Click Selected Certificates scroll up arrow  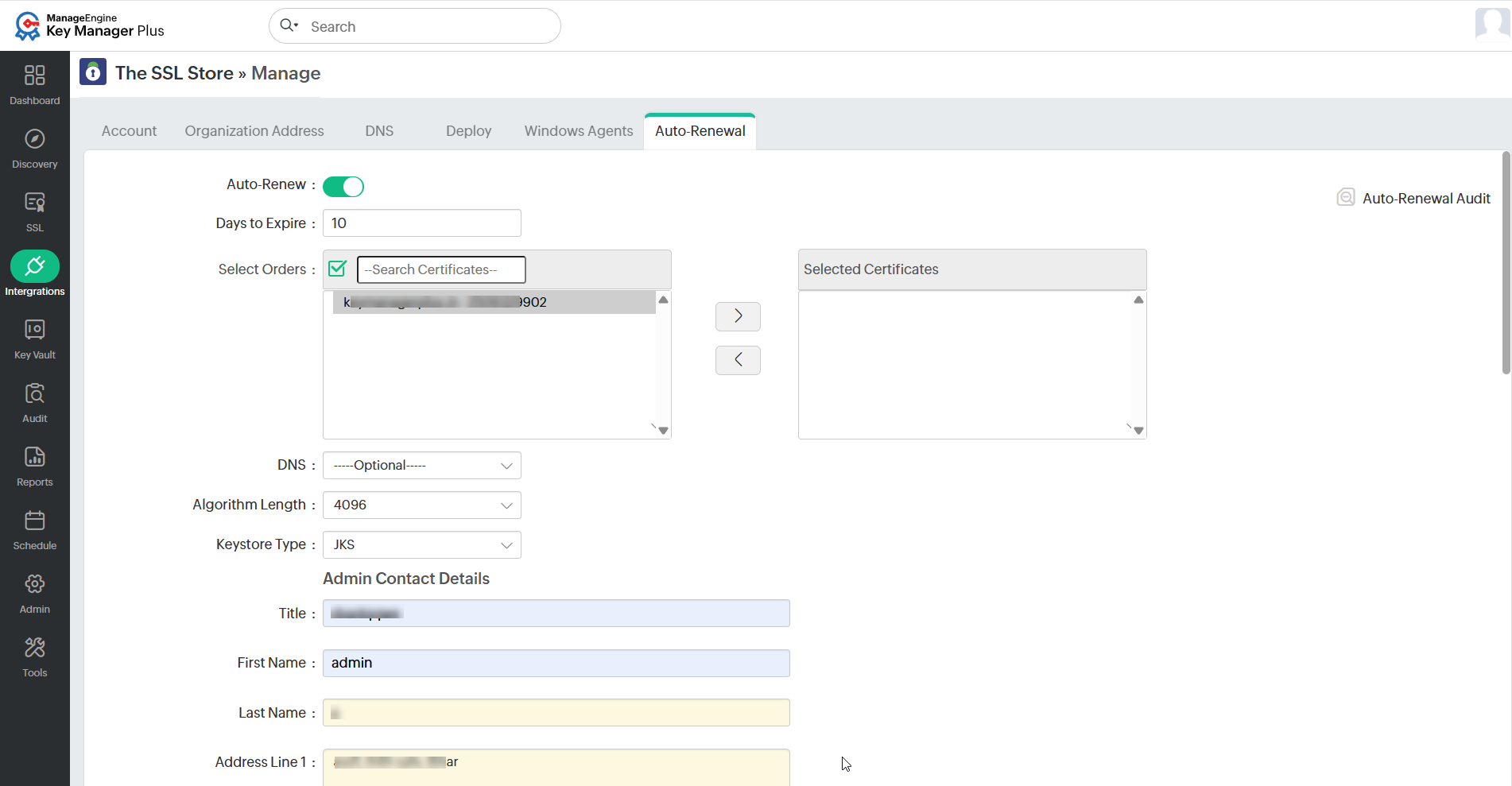1138,300
